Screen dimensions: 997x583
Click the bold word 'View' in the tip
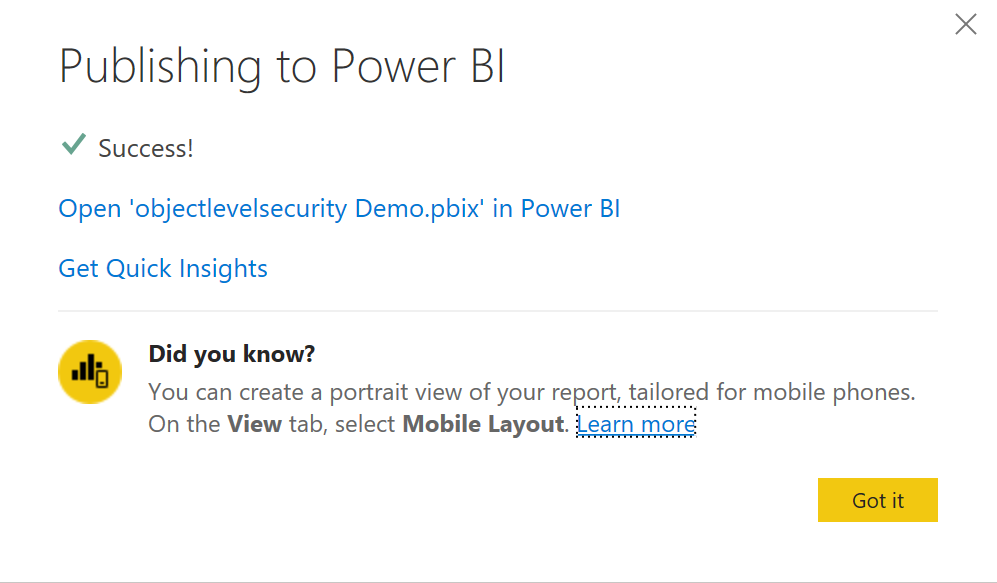254,424
